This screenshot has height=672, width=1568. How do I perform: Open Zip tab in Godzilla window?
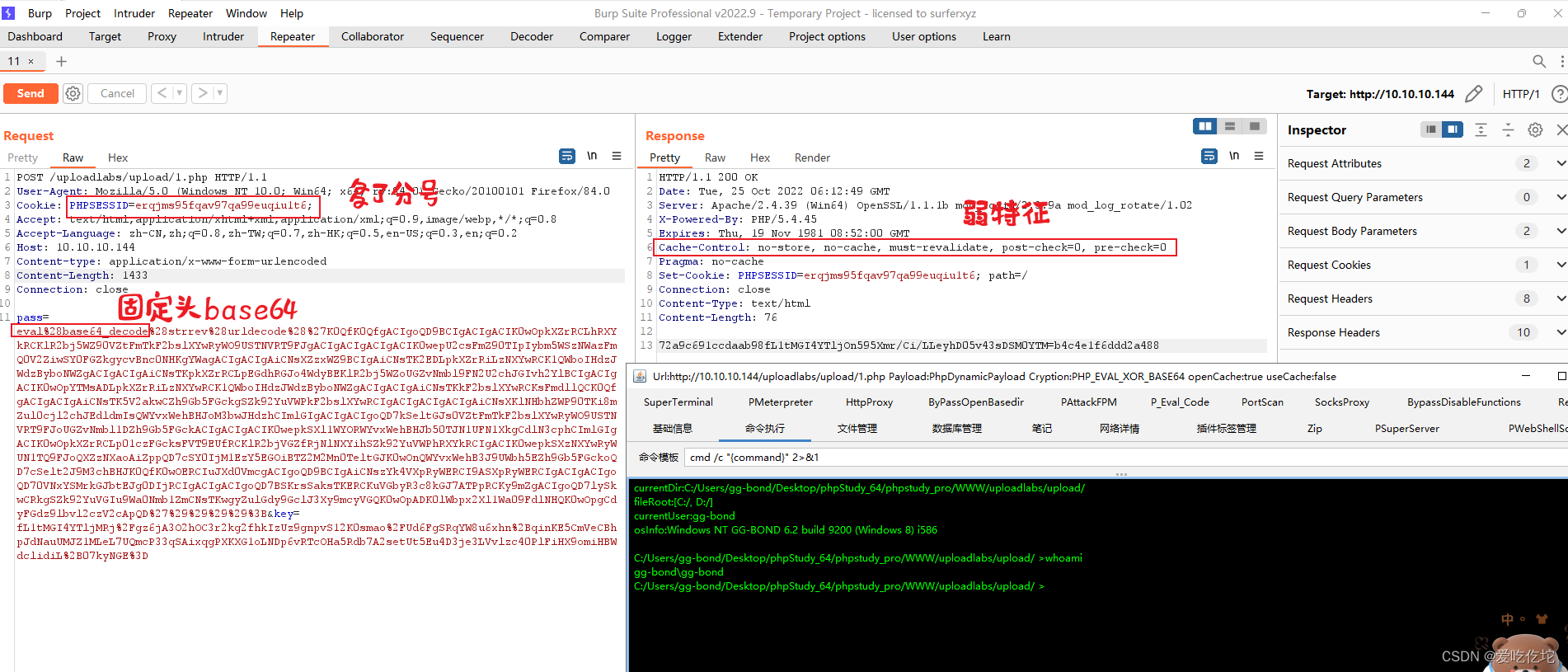tap(1314, 429)
